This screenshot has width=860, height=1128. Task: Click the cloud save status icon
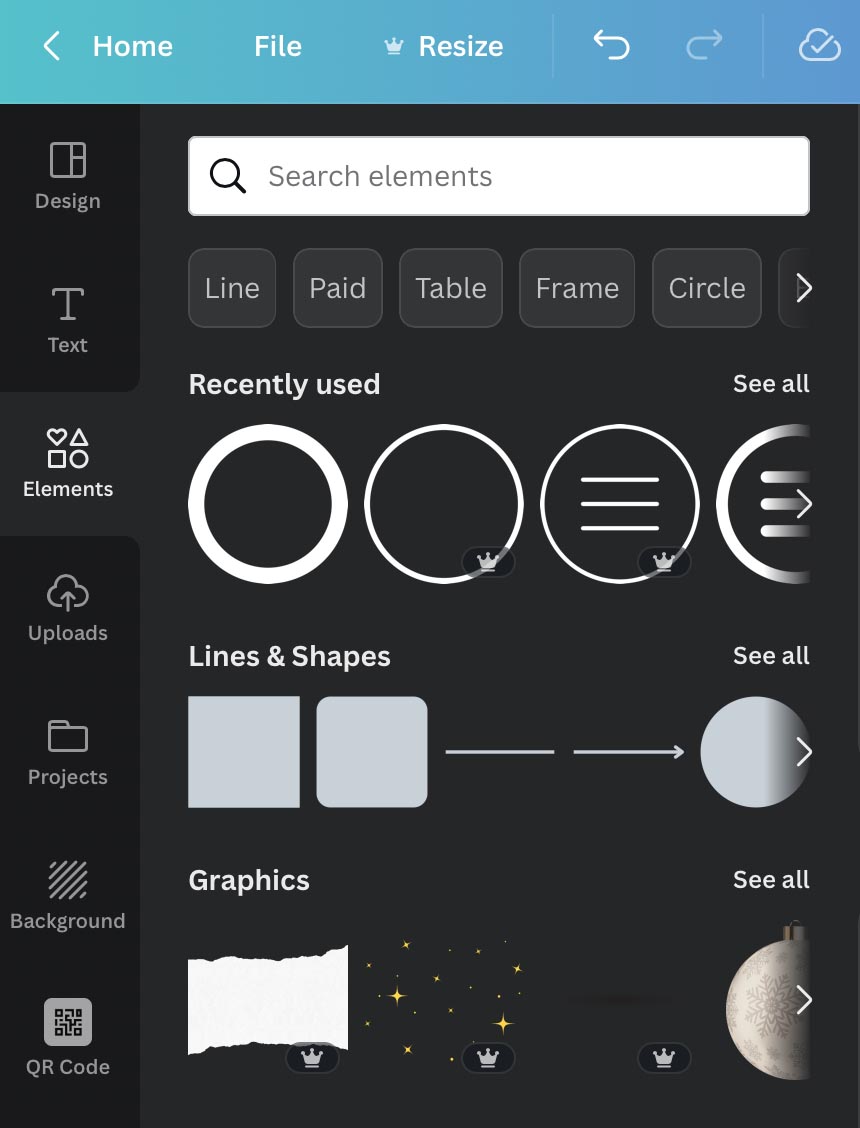point(820,46)
